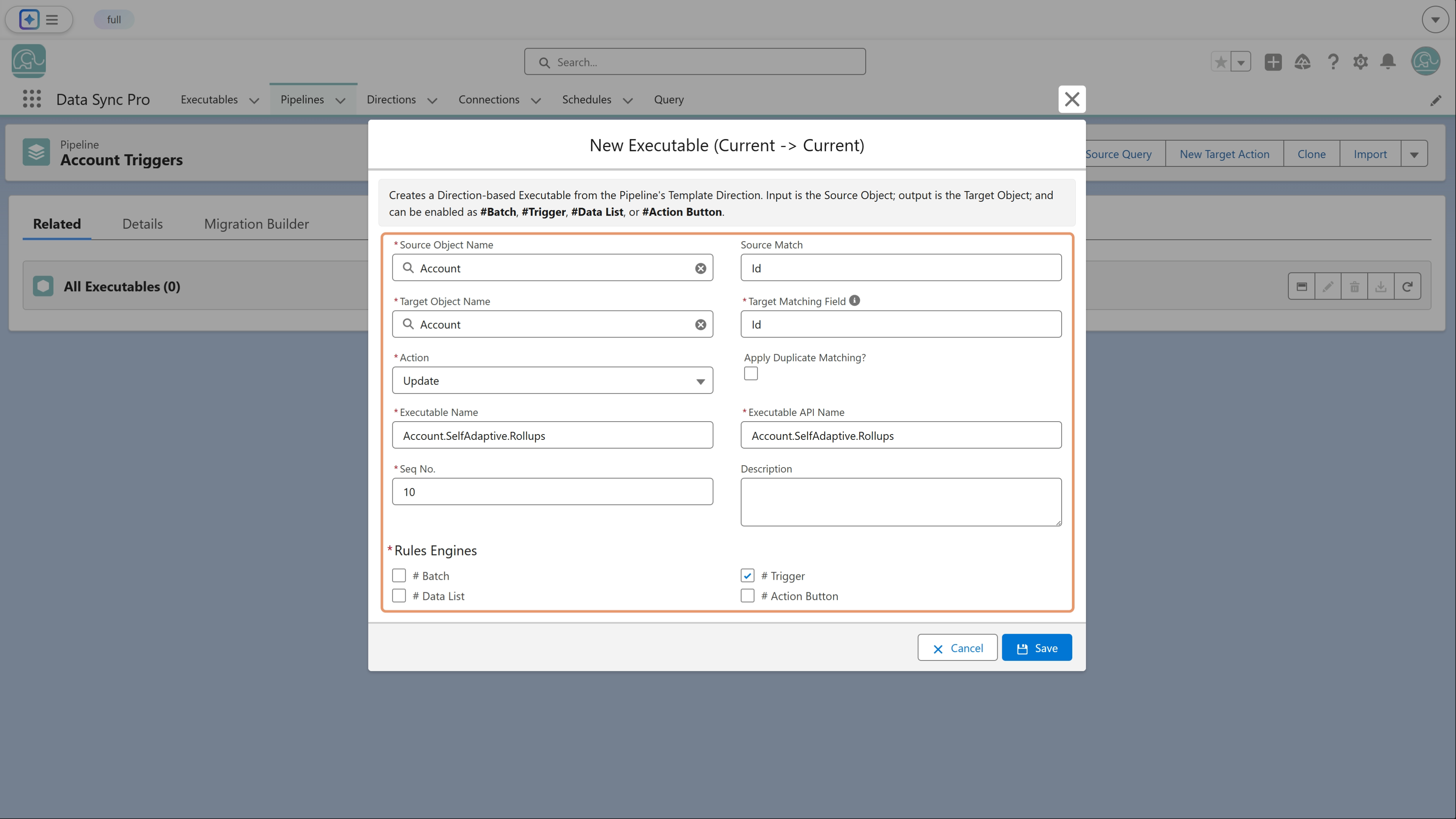Expand the Connections nav chevron
The image size is (1456, 819).
coord(536,100)
